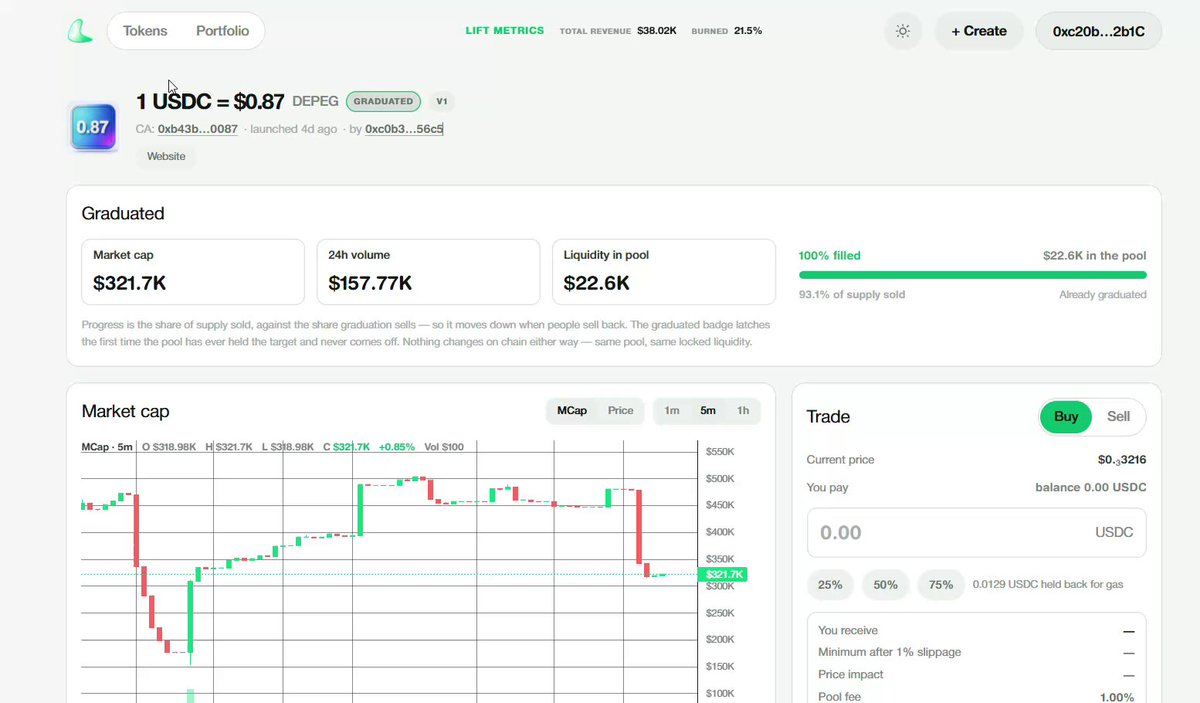Click the Pool fee 1.00% row
The image size is (1200, 703).
(x=976, y=696)
